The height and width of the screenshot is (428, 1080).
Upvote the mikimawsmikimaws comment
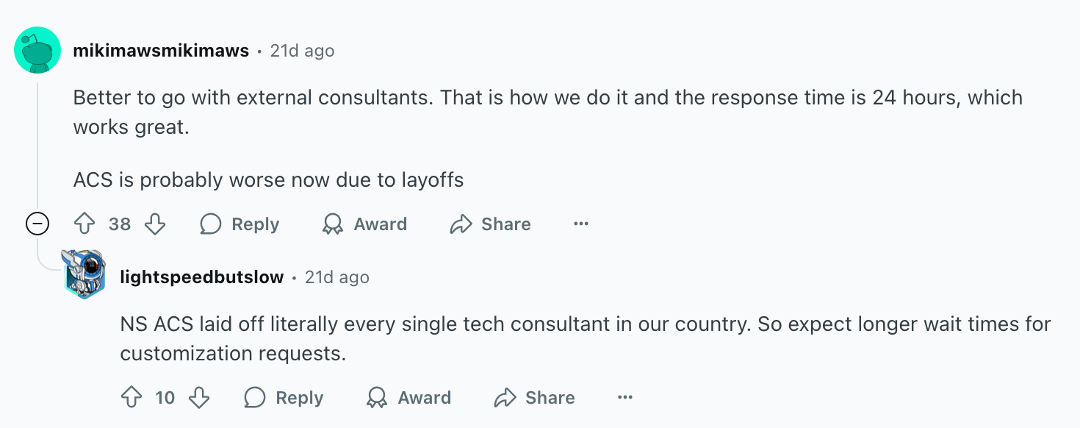tap(84, 224)
